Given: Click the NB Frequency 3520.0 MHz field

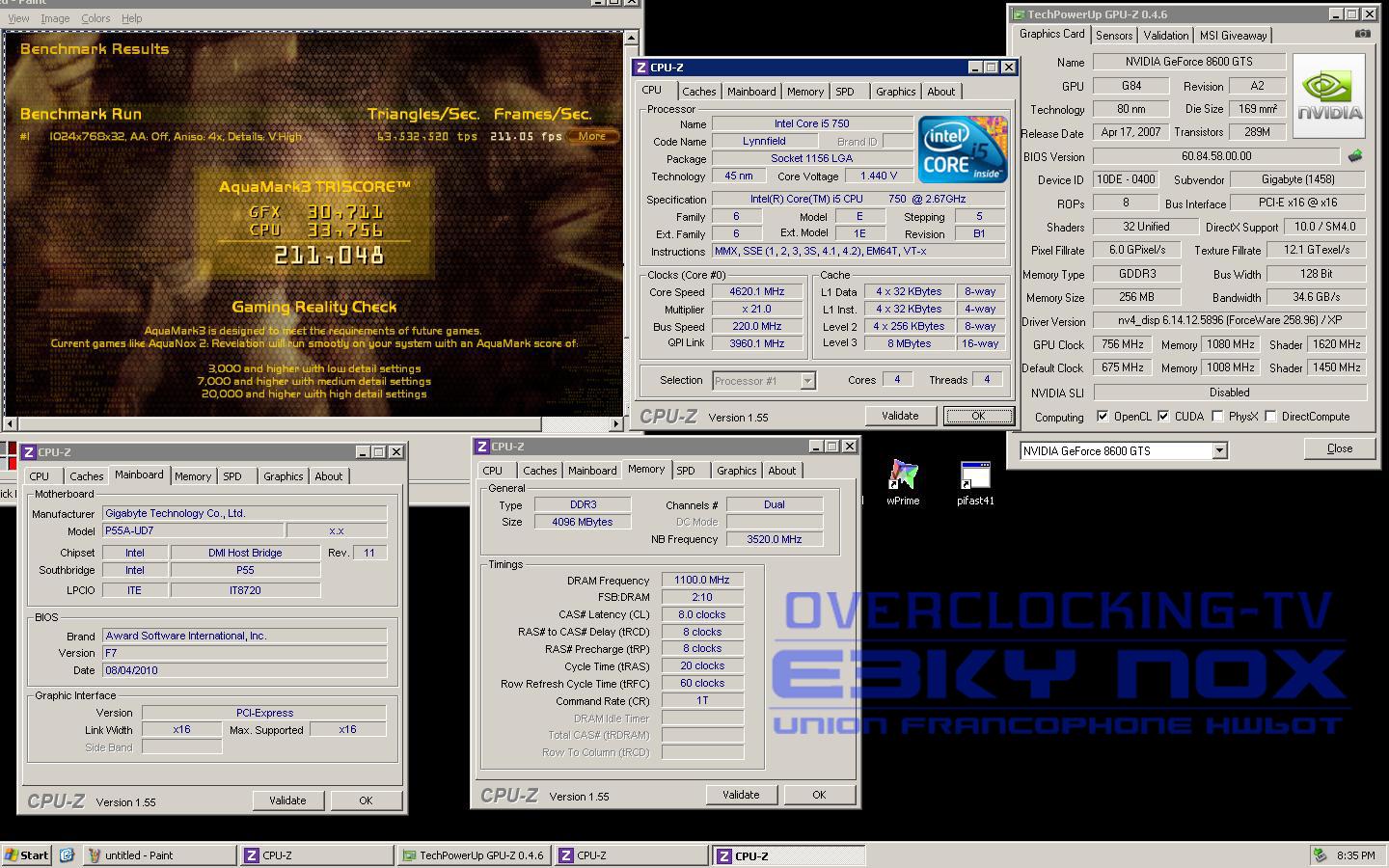Looking at the screenshot, I should pos(774,539).
